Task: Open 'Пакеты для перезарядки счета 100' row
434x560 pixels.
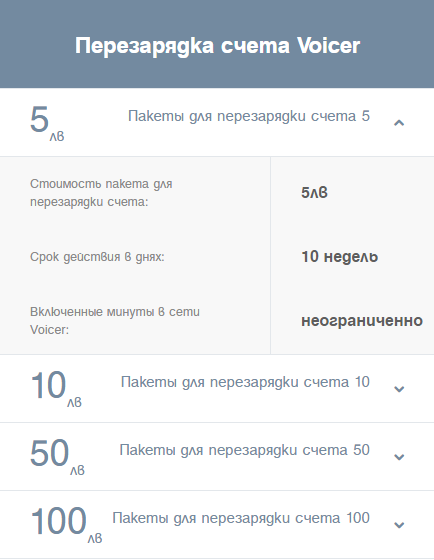Action: point(217,525)
